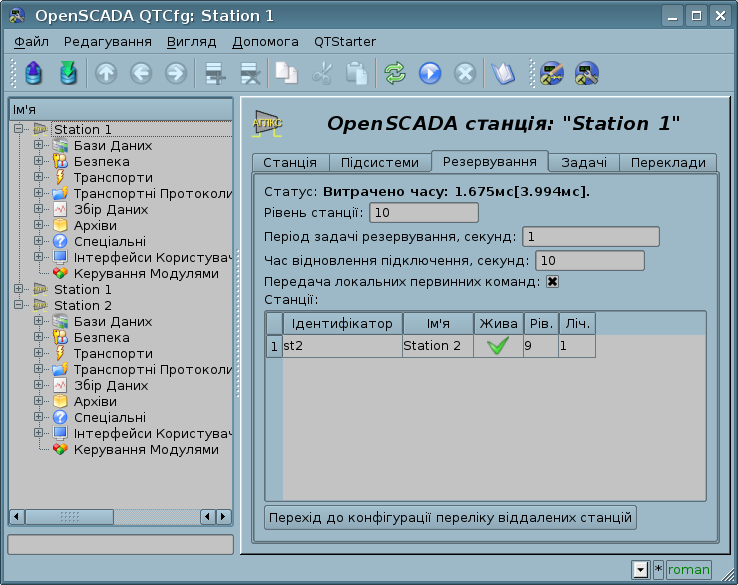Open the 'Вигляд' menu
738x585 pixels.
pos(192,42)
